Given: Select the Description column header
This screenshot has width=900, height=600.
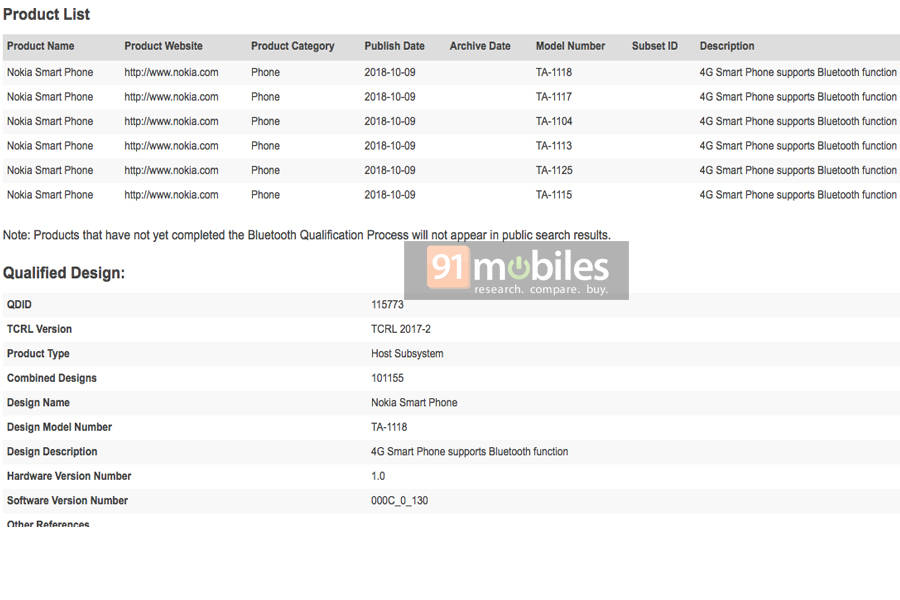Looking at the screenshot, I should [x=727, y=46].
